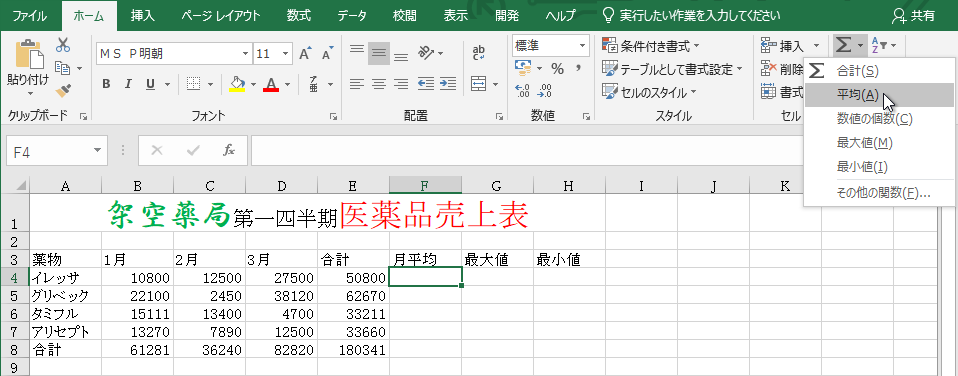The width and height of the screenshot is (958, 376).
Task: Decrease decimal places icon
Action: coord(545,90)
